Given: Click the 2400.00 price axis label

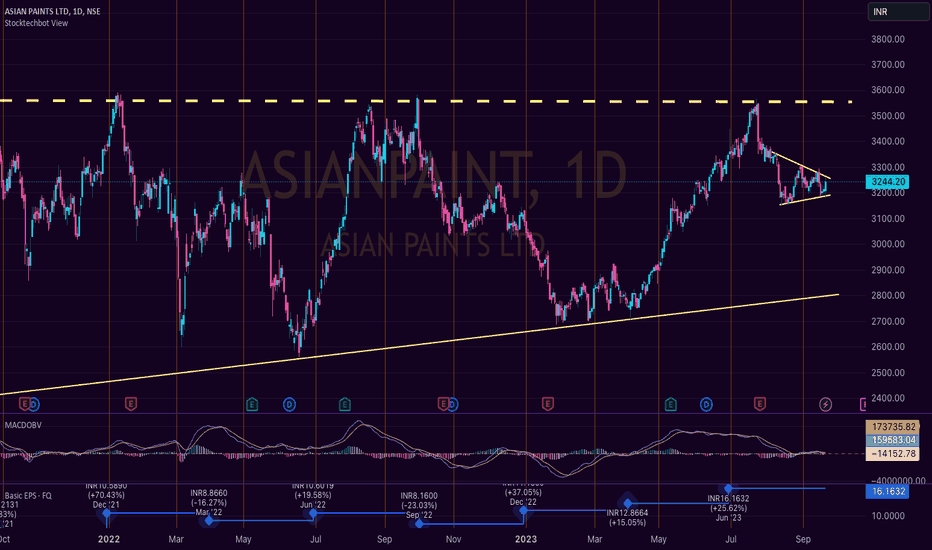Looking at the screenshot, I should (888, 398).
